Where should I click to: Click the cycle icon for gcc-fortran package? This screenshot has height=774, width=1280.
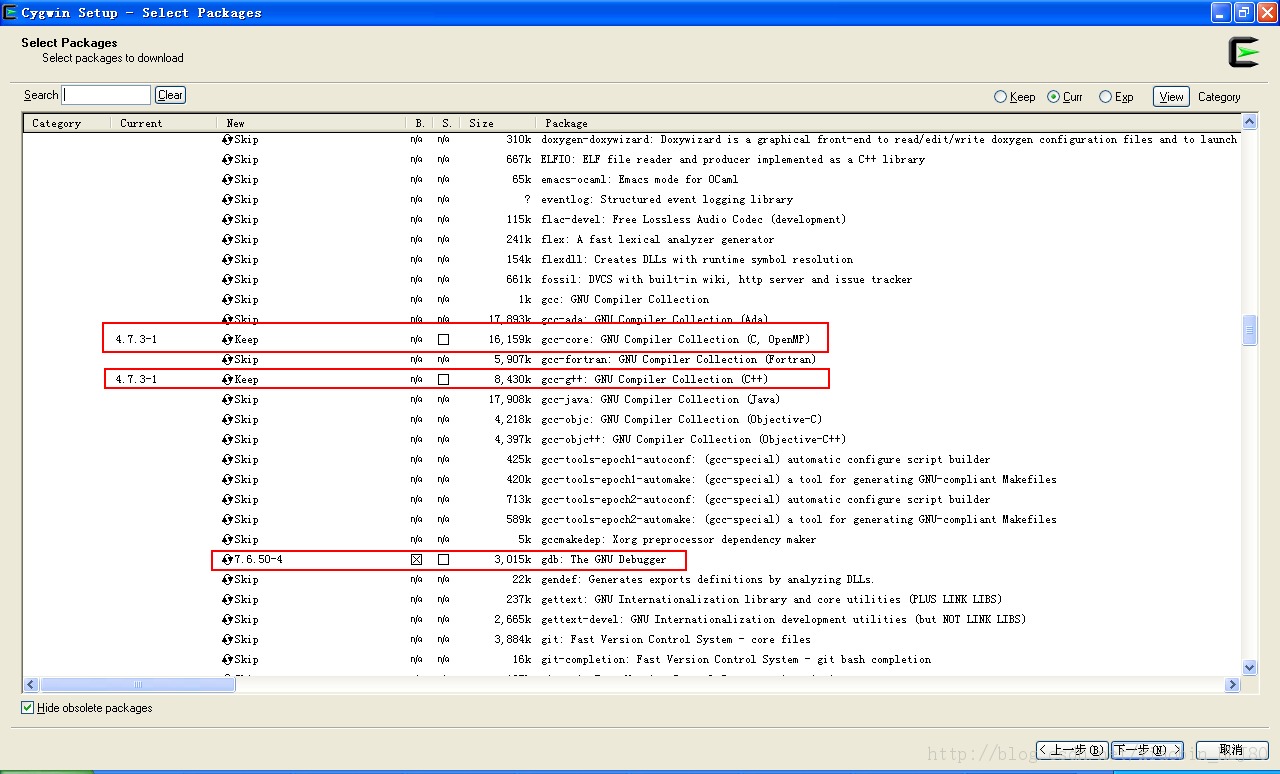click(x=228, y=359)
